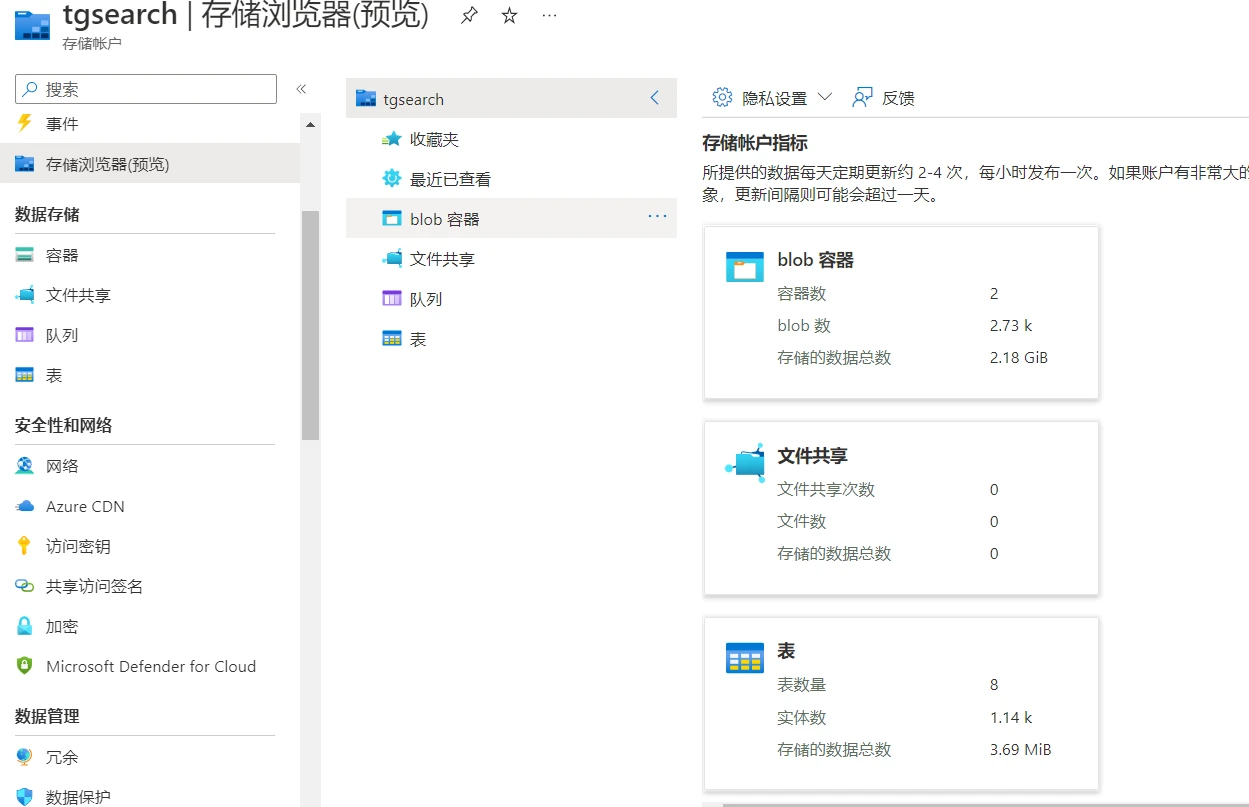Collapse the left menu with double chevron
The height and width of the screenshot is (807, 1249).
point(300,89)
